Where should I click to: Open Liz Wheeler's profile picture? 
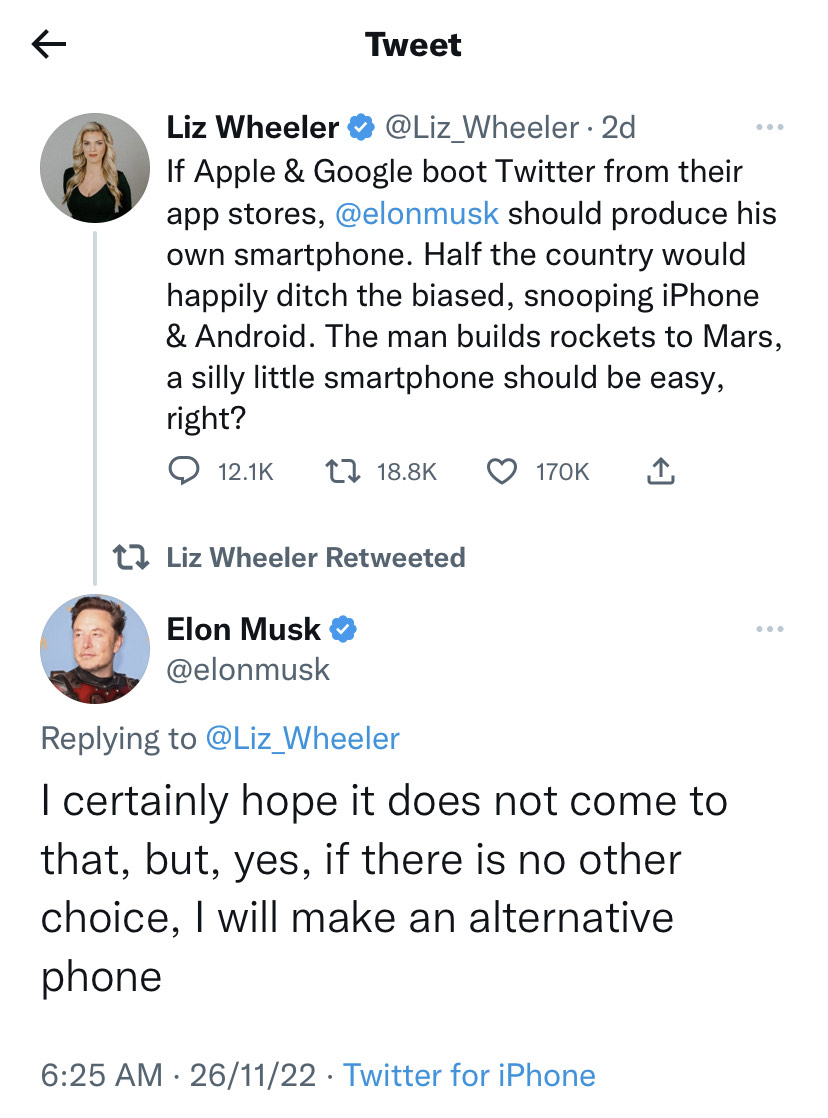(x=94, y=168)
